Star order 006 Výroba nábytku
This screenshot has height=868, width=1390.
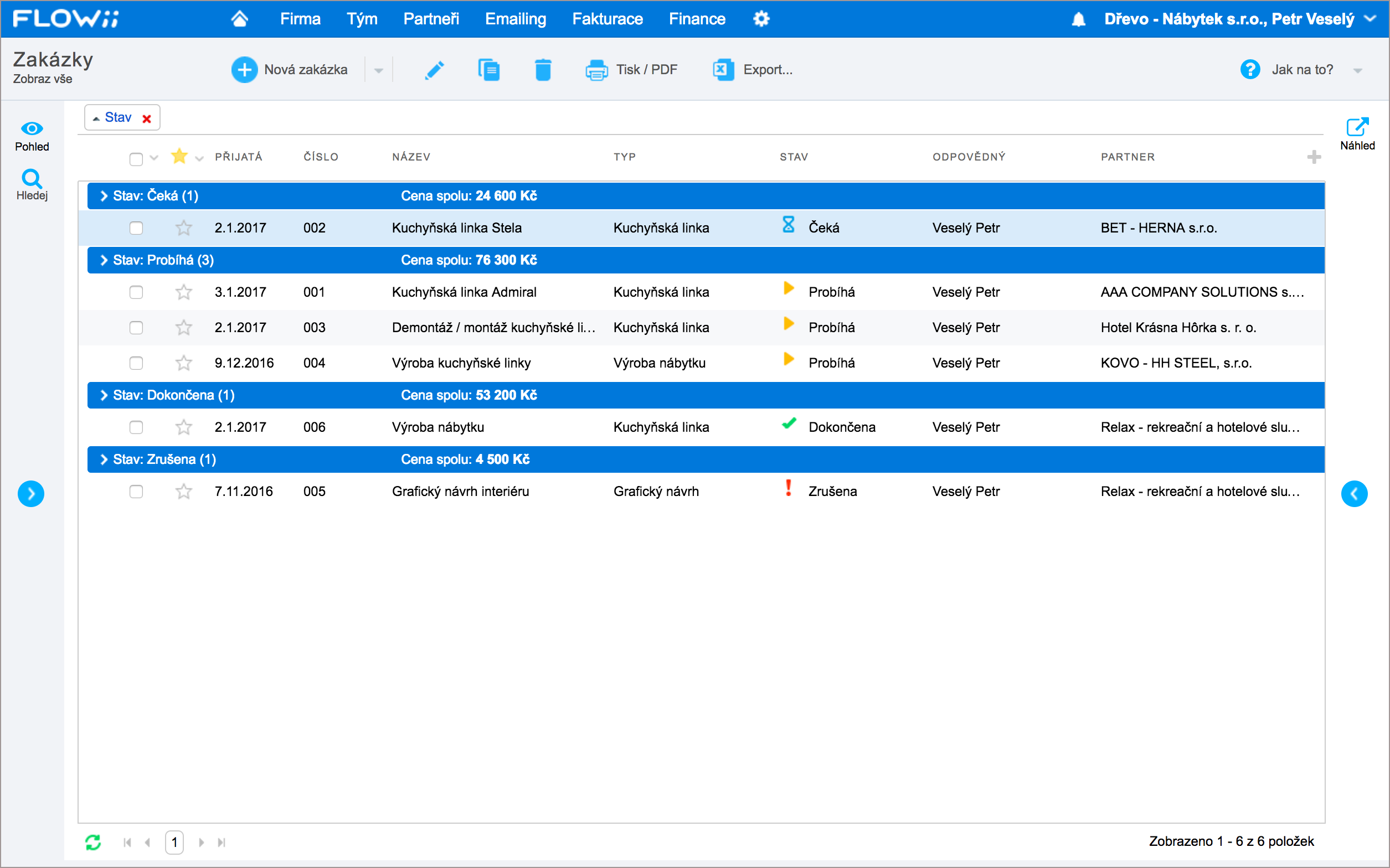183,428
